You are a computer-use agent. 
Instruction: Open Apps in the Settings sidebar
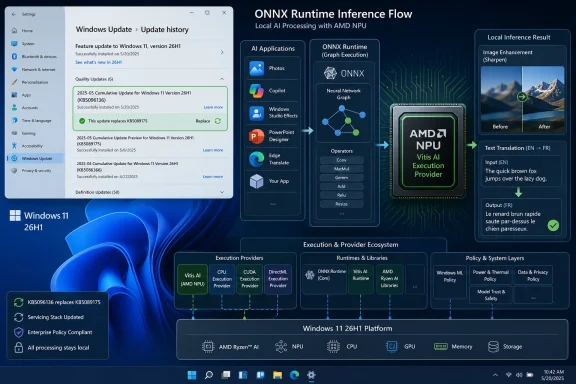(x=22, y=95)
